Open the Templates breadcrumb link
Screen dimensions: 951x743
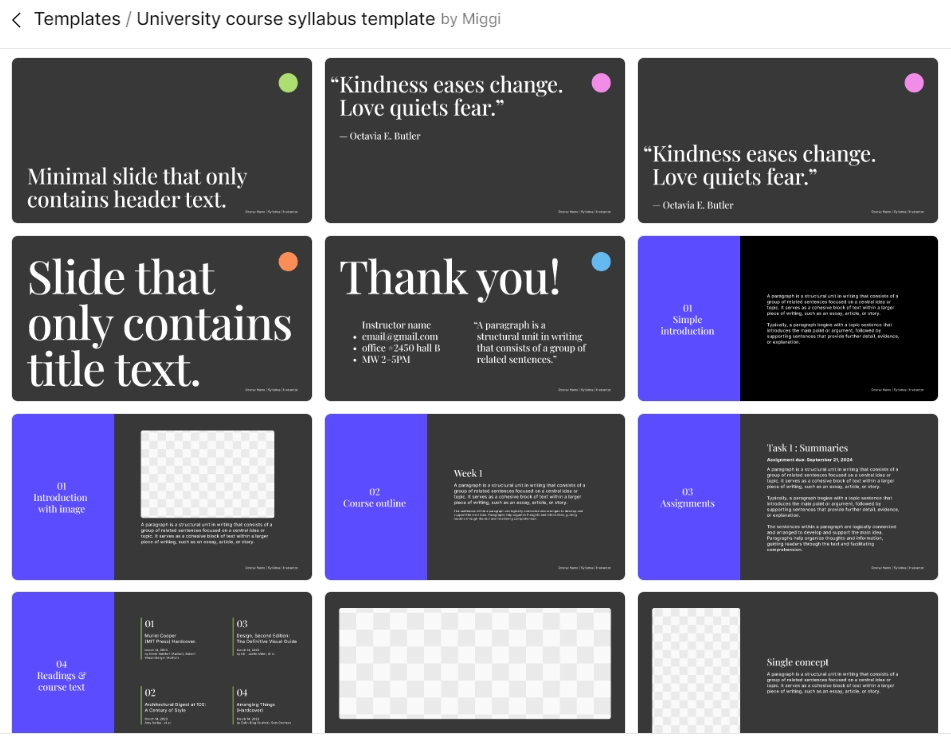pyautogui.click(x=77, y=19)
